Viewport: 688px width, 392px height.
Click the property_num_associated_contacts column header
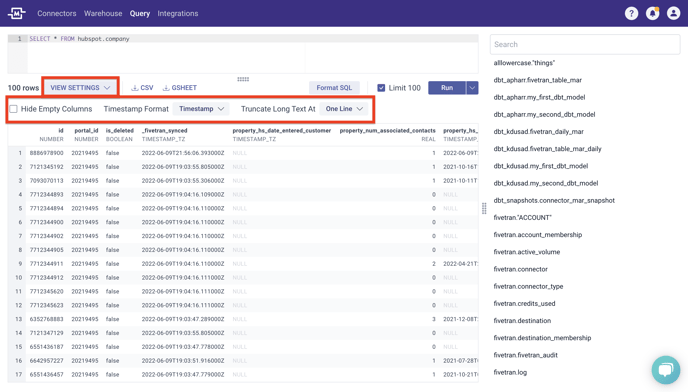[387, 130]
